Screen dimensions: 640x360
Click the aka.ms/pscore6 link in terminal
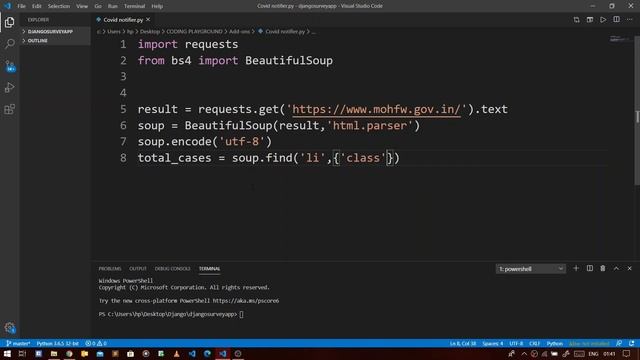coord(246,301)
